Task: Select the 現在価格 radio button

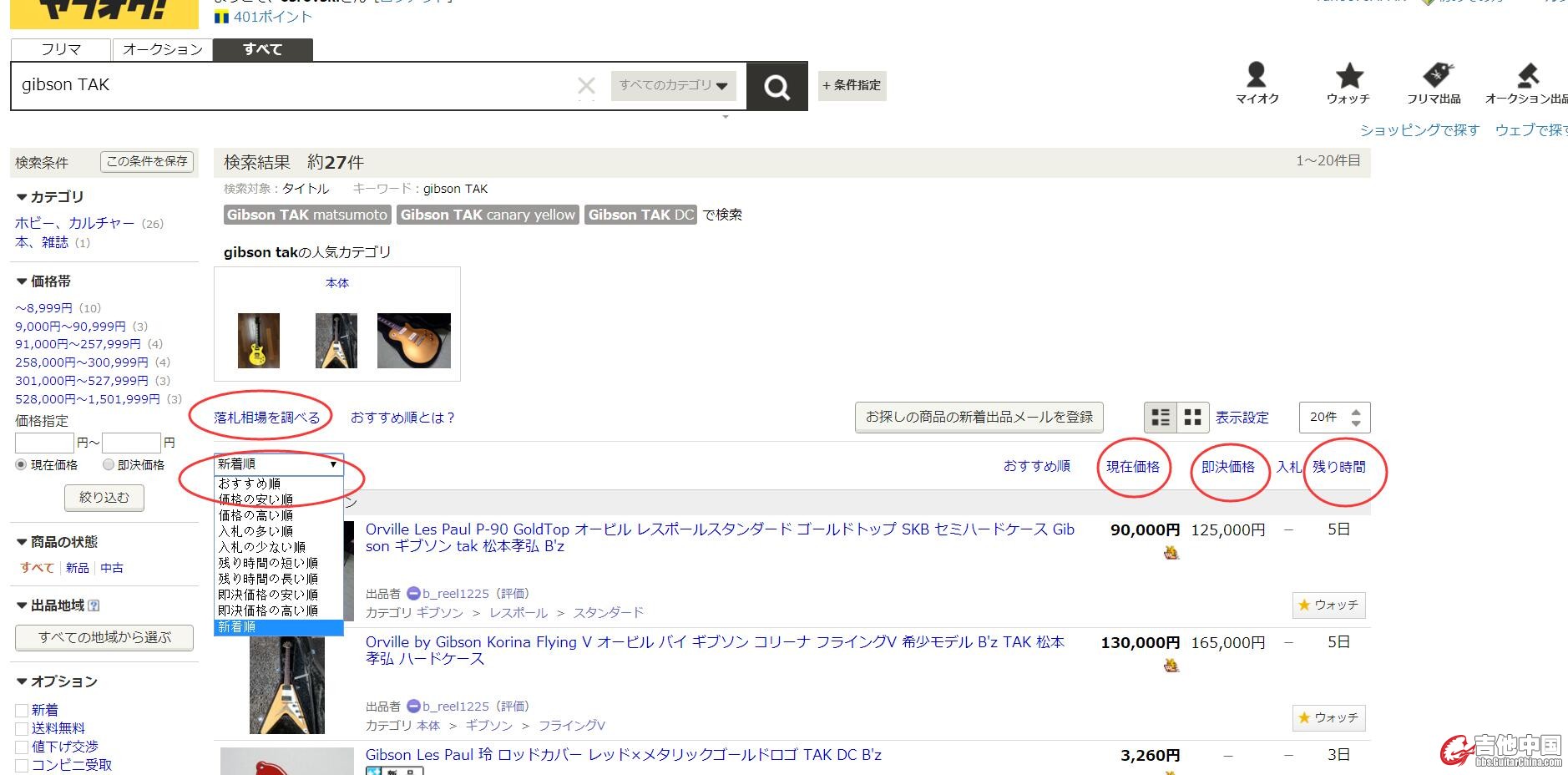Action: 21,465
